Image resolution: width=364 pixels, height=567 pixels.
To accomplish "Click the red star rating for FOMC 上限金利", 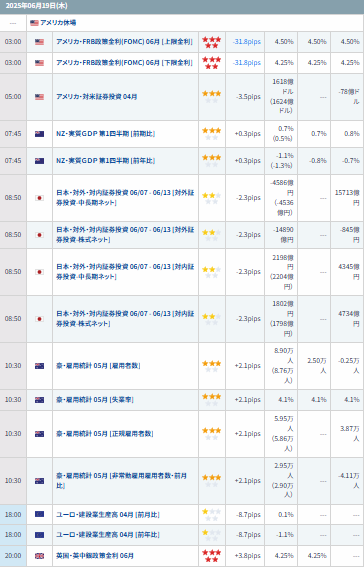I will pos(211,42).
